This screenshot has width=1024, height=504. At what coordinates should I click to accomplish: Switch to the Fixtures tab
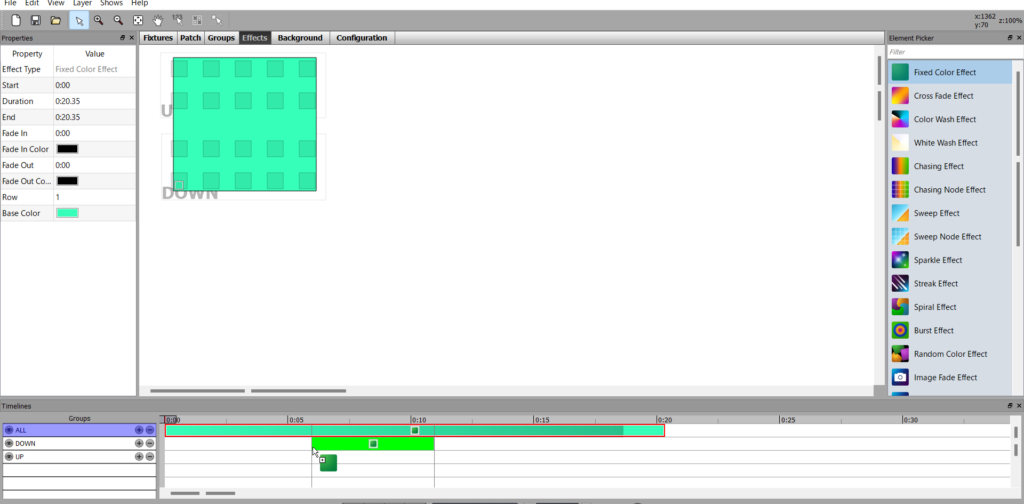coord(158,38)
